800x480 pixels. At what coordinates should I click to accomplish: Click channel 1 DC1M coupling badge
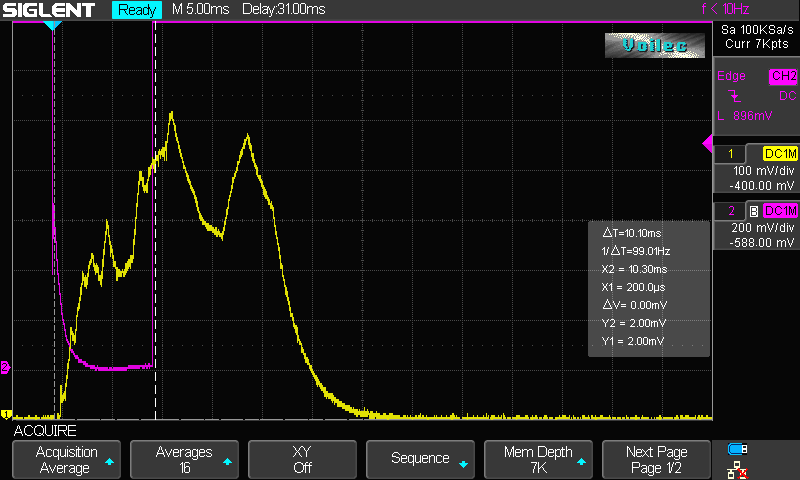(x=780, y=154)
